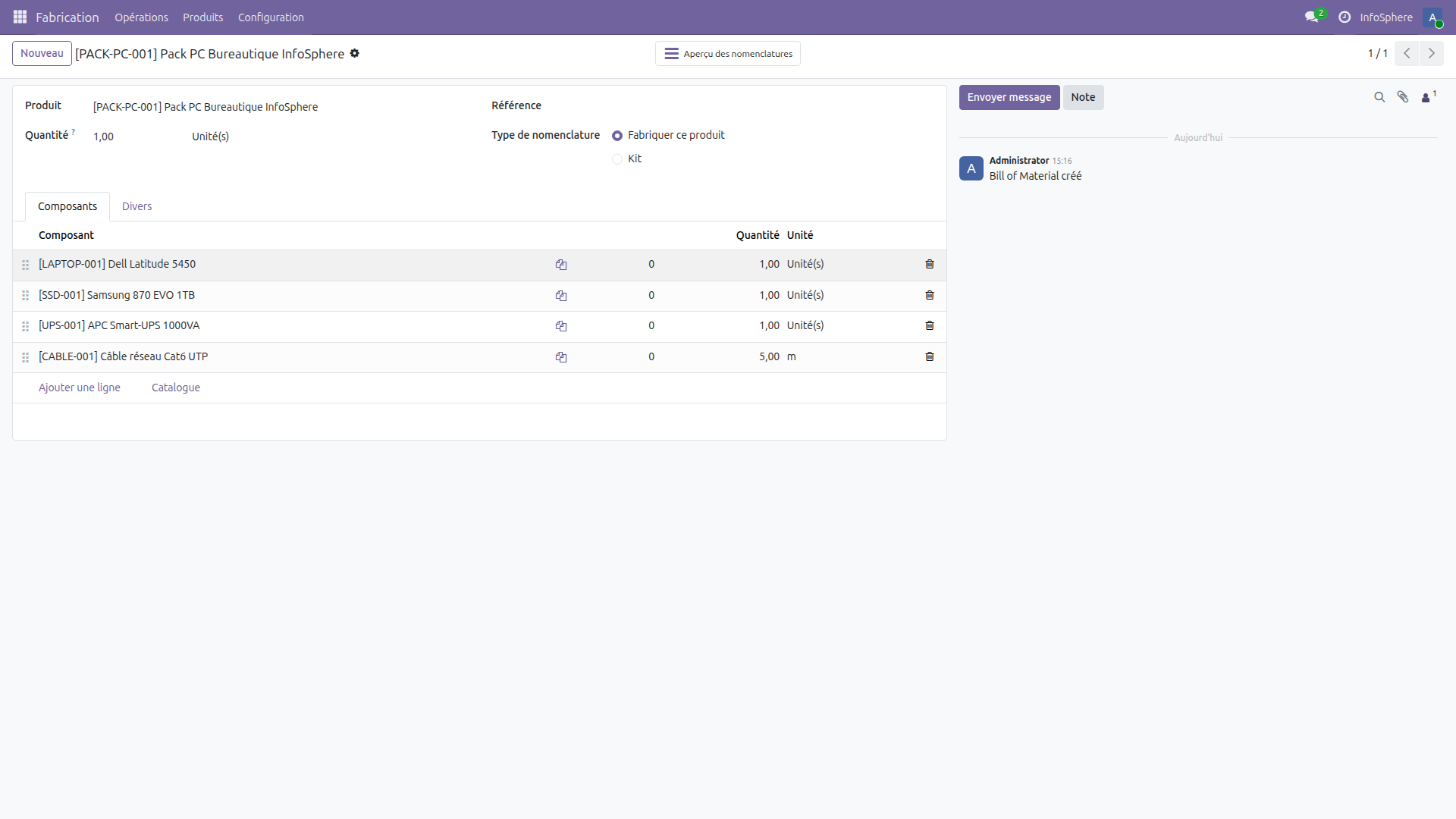Delete the Dell Latitude 5450 component line
This screenshot has height=819, width=1456.
[929, 264]
